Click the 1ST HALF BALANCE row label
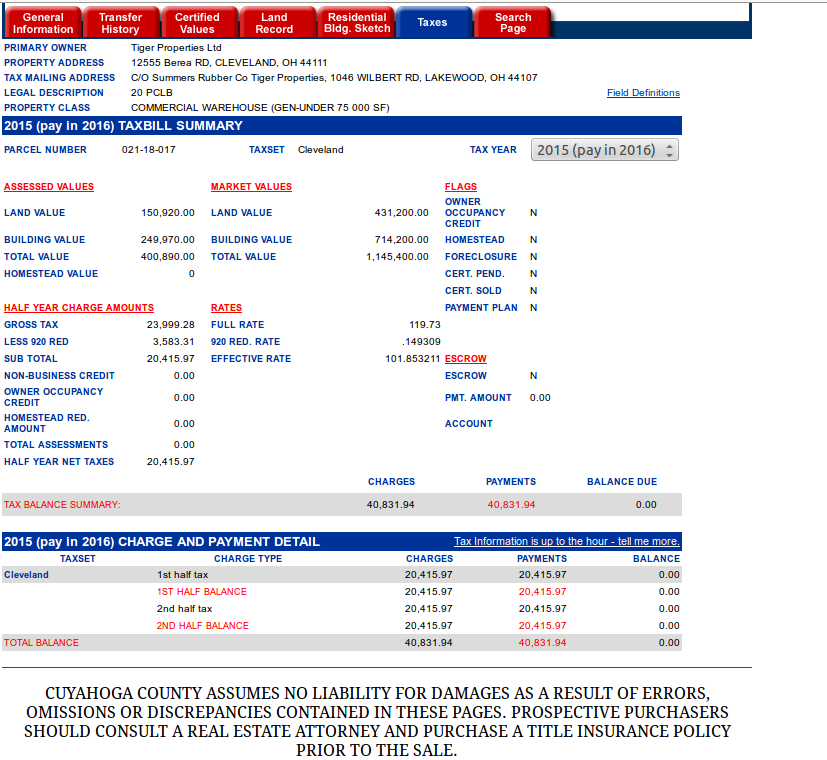Screen dimensions: 827x760 coord(202,592)
